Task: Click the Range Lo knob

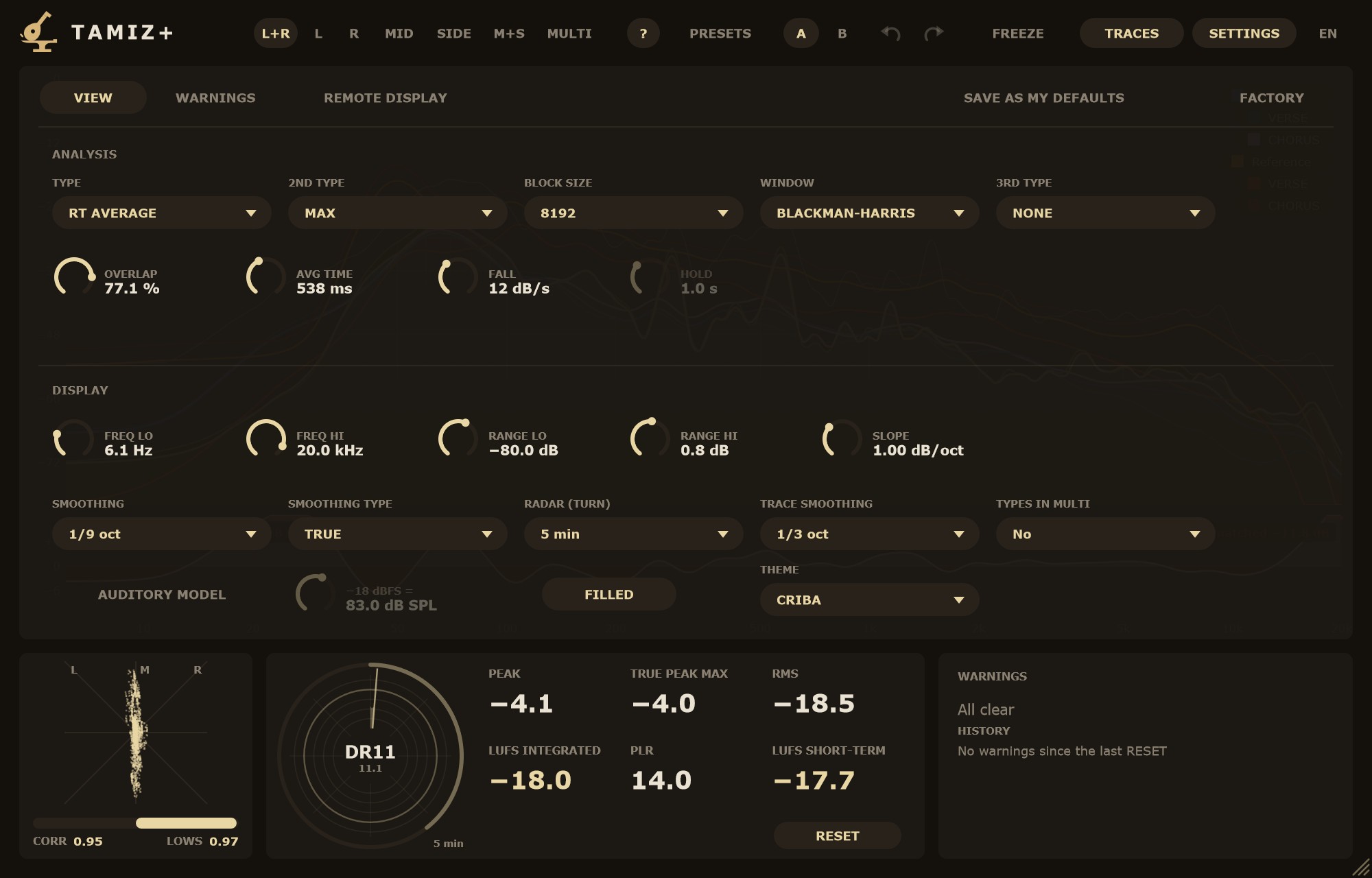Action: [458, 439]
